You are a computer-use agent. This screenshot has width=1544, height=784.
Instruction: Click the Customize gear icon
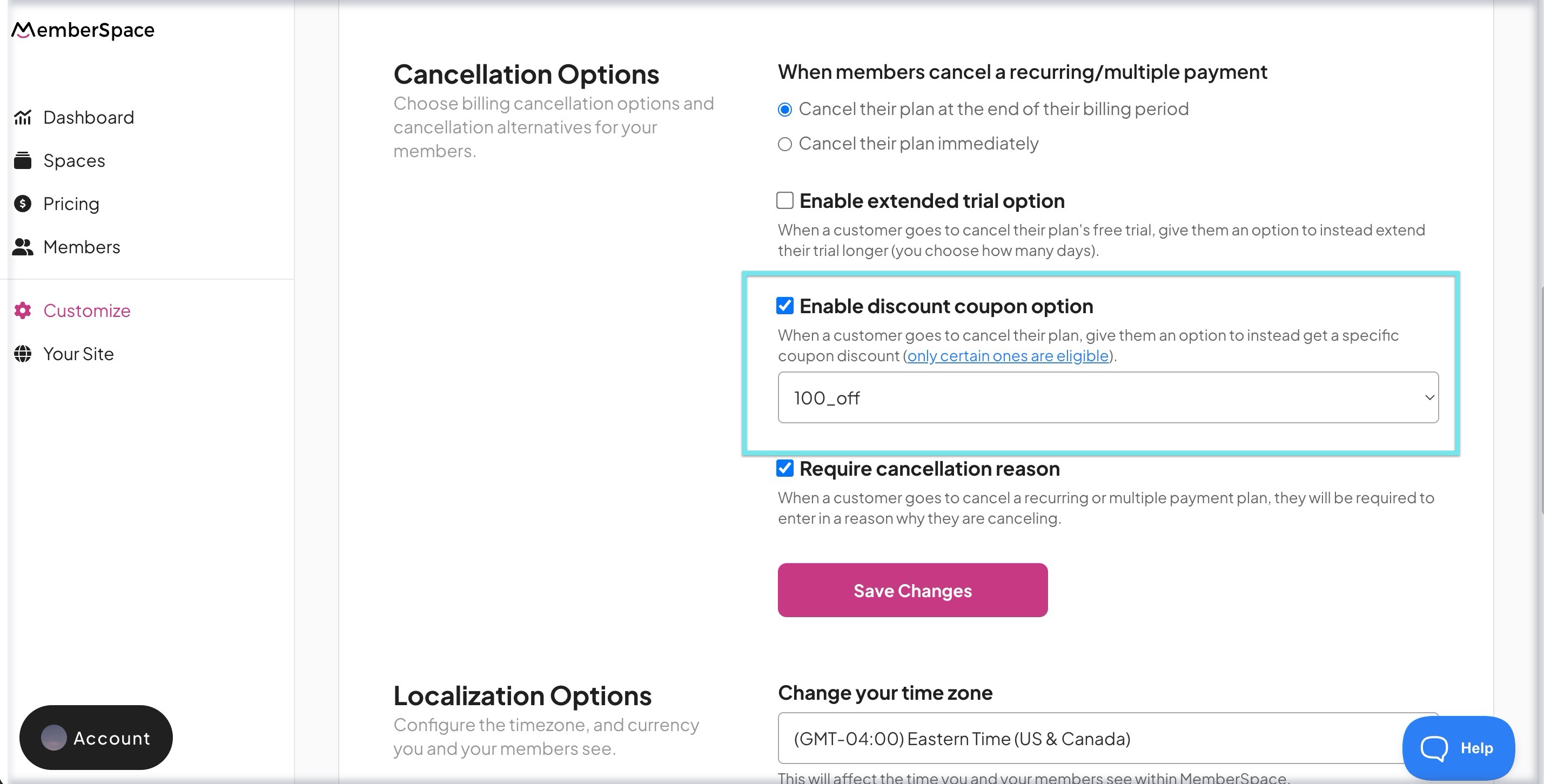tap(23, 310)
